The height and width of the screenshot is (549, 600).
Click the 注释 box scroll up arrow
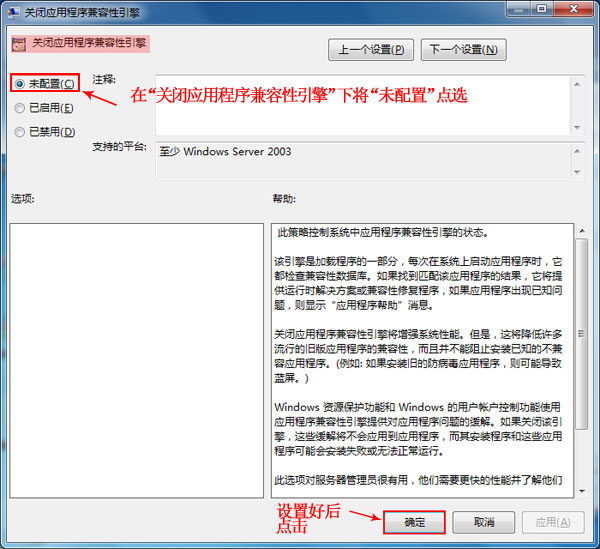tap(577, 84)
